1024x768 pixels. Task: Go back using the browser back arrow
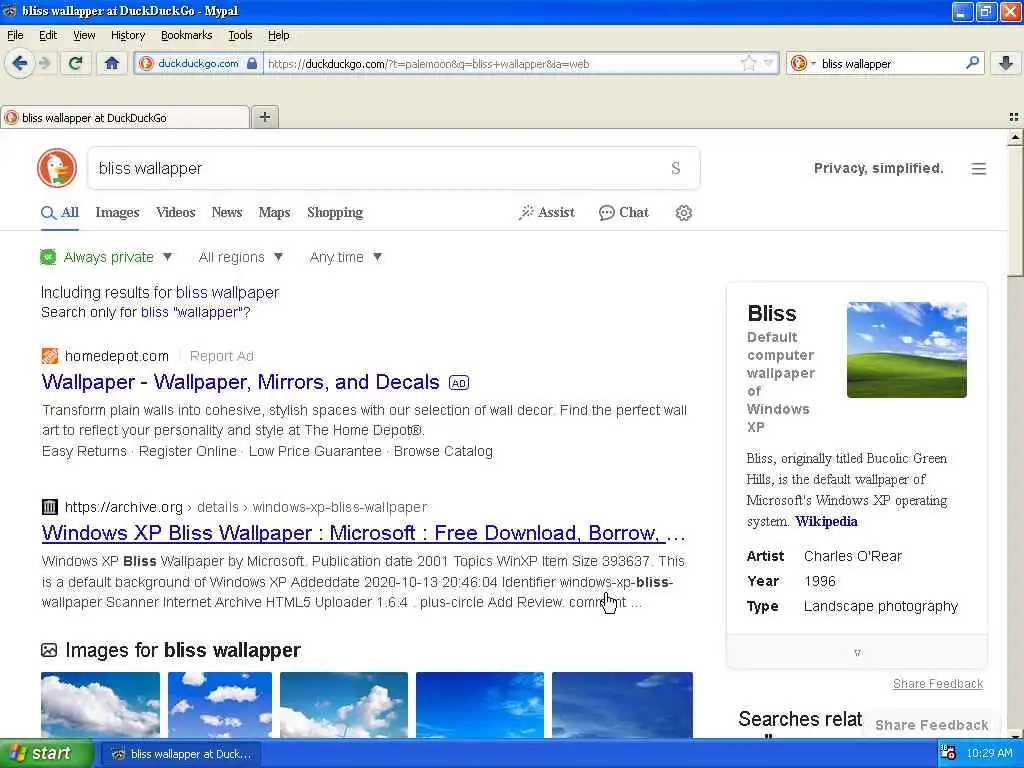[20, 63]
